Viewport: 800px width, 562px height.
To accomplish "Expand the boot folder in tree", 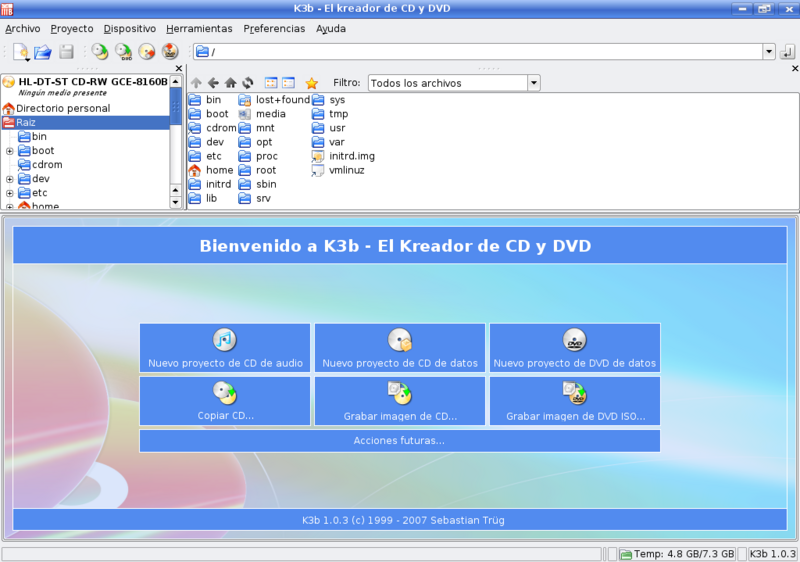I will point(10,151).
